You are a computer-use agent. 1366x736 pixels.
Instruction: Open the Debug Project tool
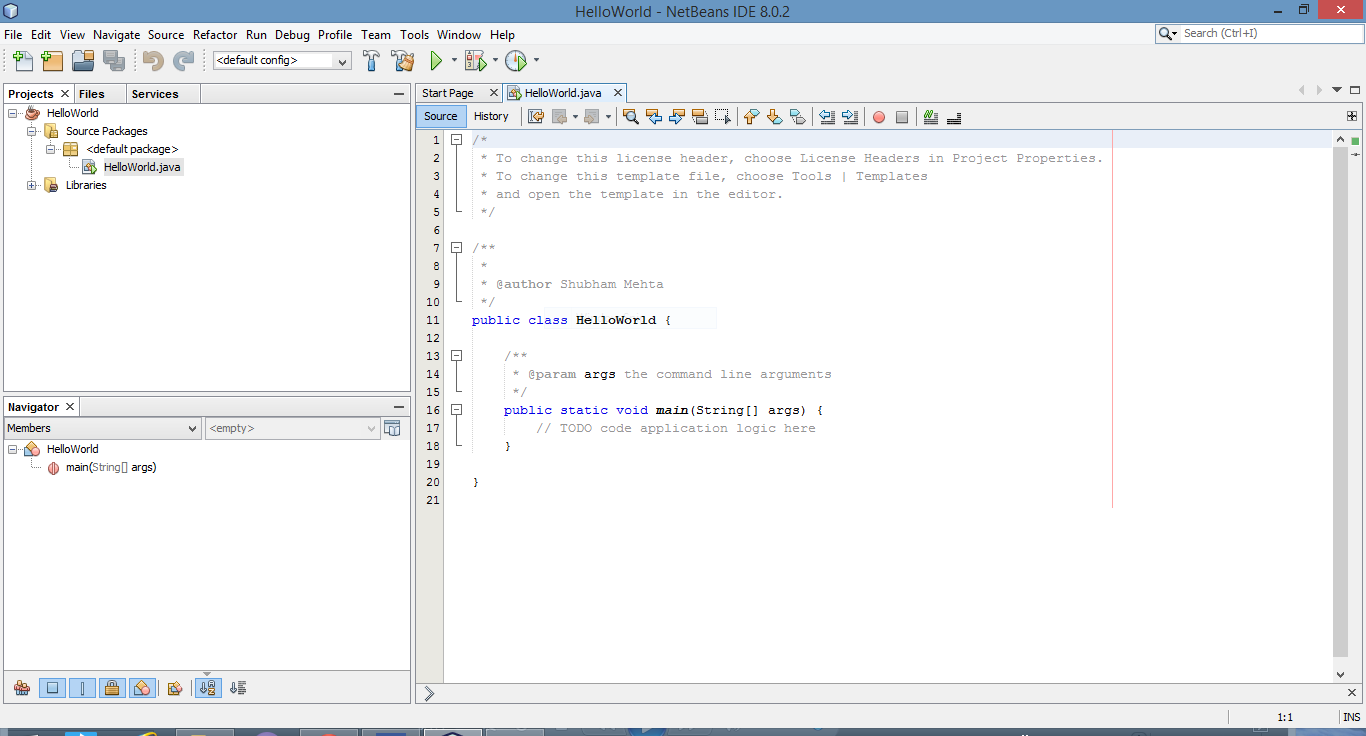click(x=477, y=60)
